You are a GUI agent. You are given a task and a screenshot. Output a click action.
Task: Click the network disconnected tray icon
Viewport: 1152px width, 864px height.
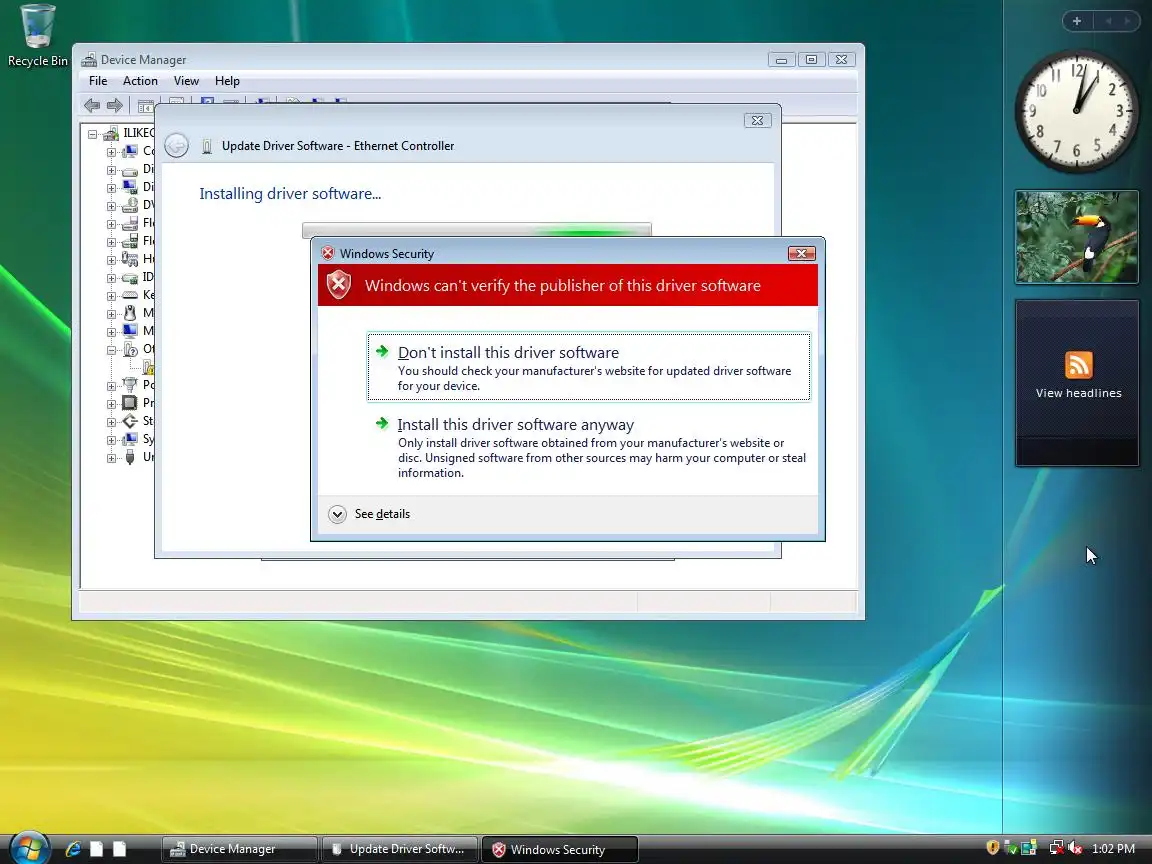tap(1056, 848)
